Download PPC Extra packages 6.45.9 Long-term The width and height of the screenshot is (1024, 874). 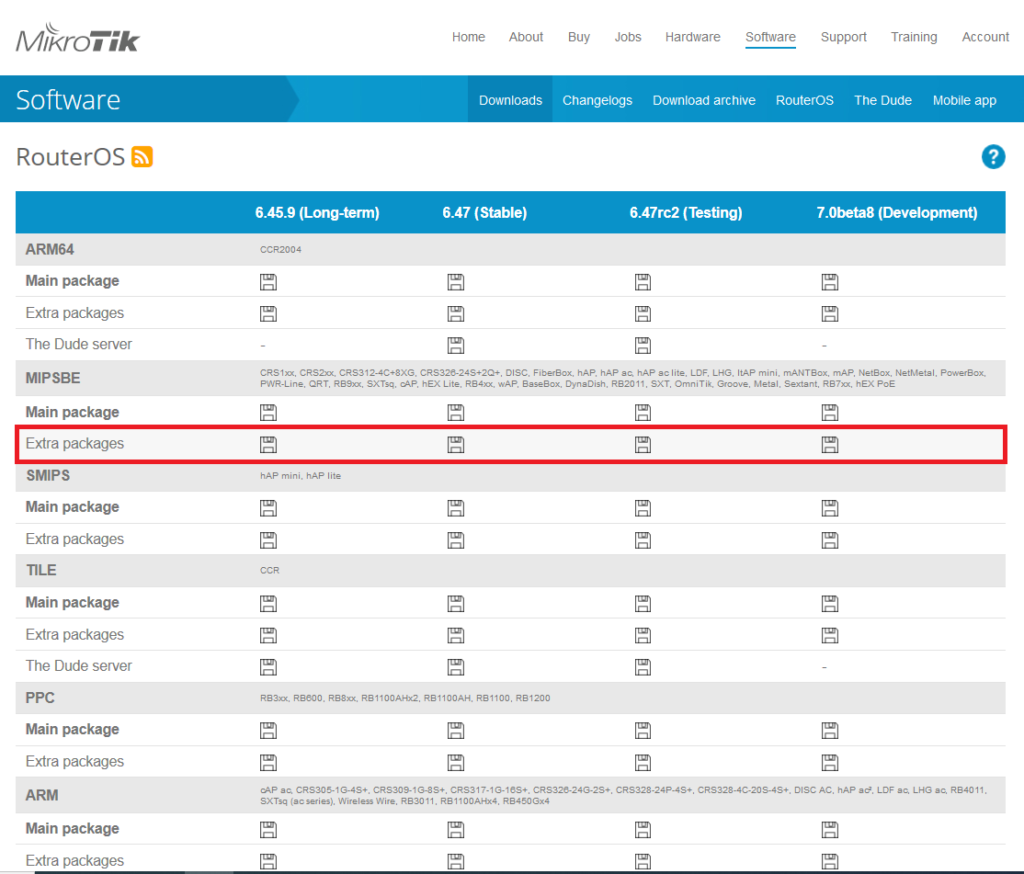[x=268, y=762]
